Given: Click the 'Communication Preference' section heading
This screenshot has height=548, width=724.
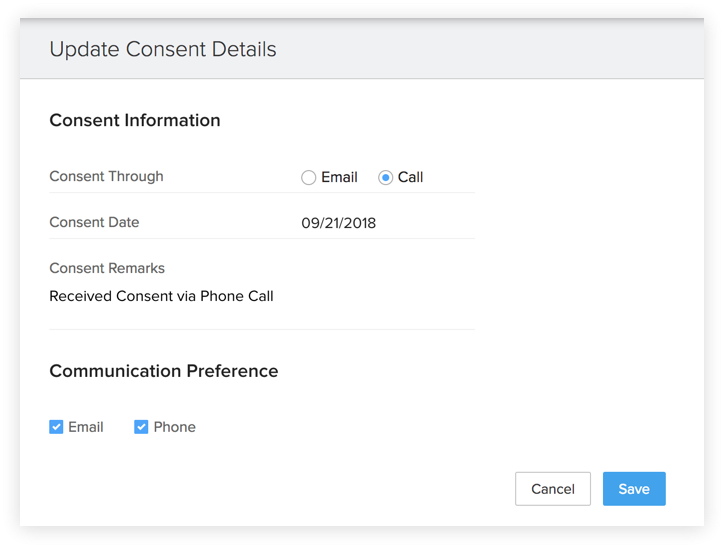Looking at the screenshot, I should click(164, 371).
